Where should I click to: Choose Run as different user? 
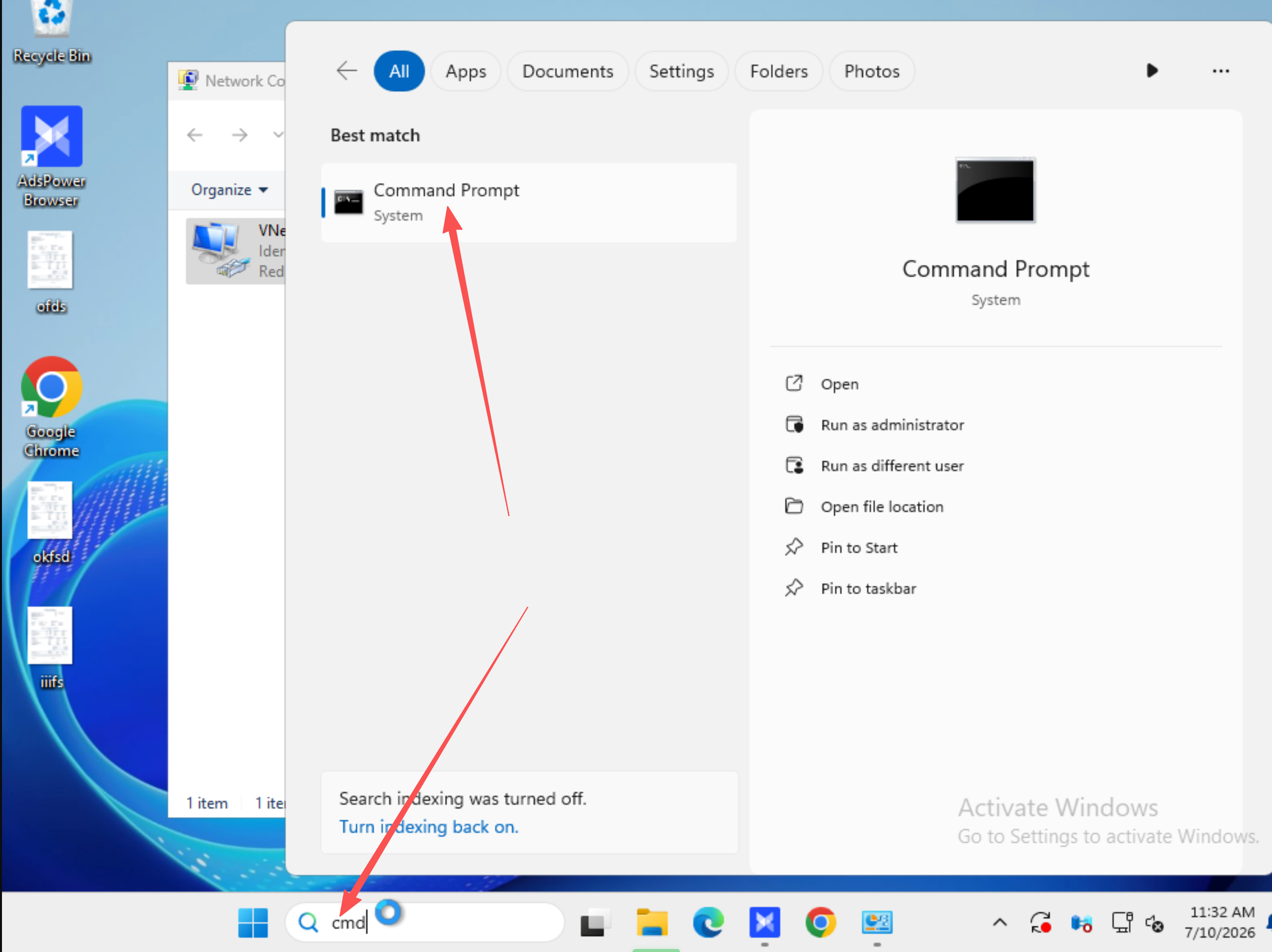pos(892,465)
